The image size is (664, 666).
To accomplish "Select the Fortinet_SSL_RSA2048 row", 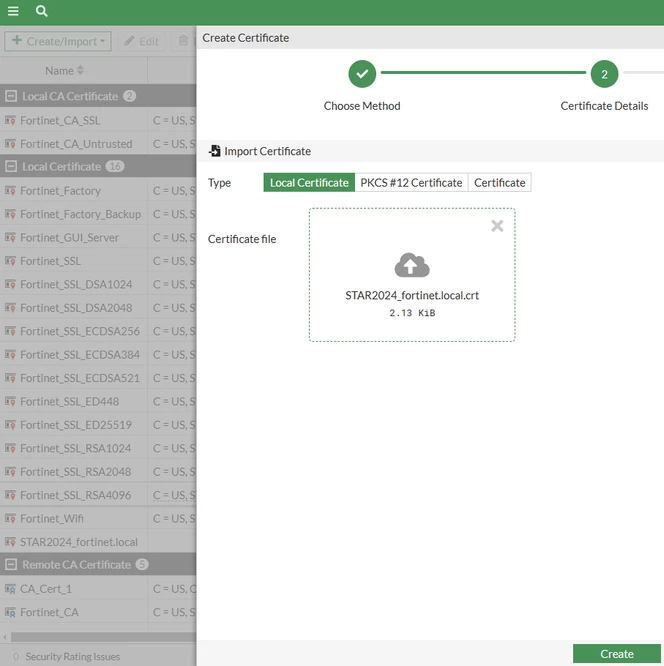I will 98,471.
